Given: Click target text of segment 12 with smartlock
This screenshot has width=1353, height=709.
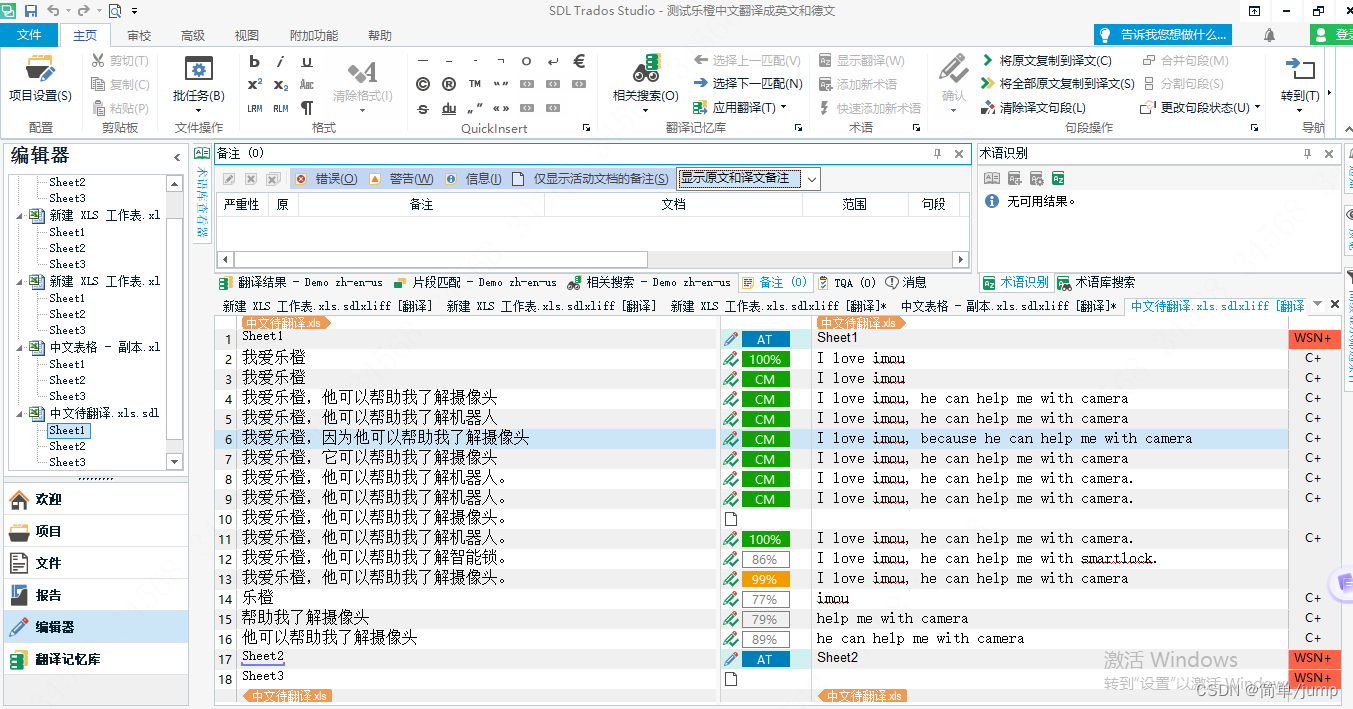Looking at the screenshot, I should [987, 559].
